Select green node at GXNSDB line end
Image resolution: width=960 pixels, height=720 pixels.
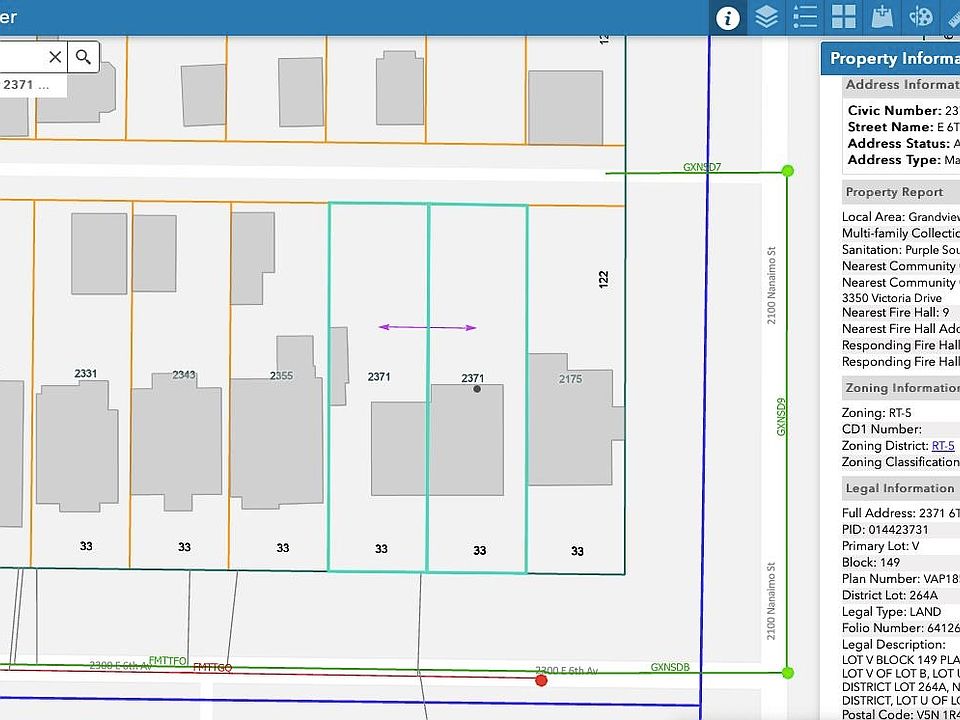[x=788, y=673]
